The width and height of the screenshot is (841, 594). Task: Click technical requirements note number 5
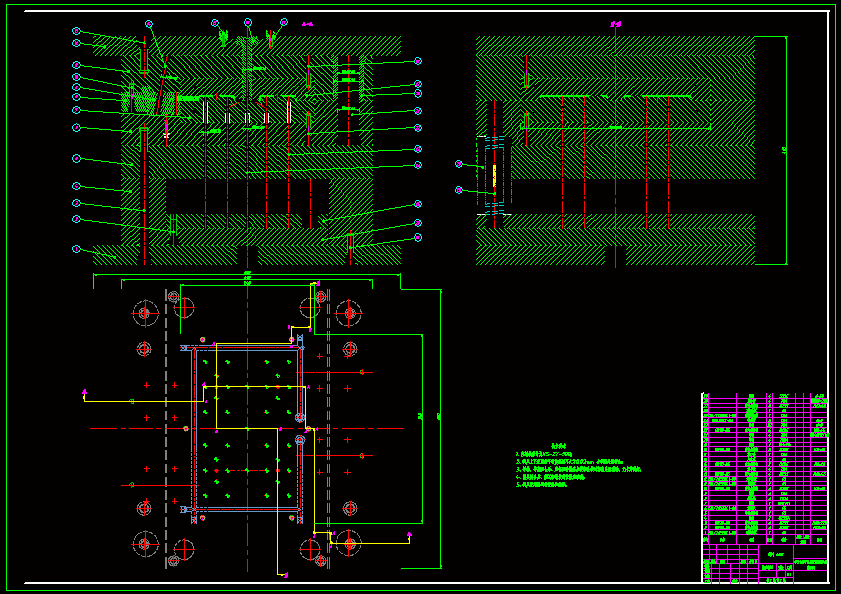pos(541,485)
